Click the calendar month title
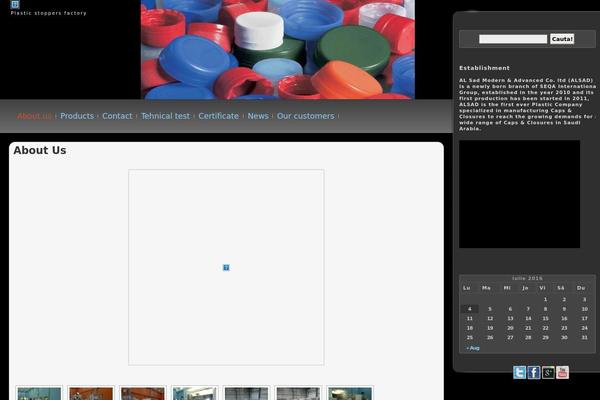Image resolution: width=600 pixels, height=400 pixels. click(x=527, y=278)
